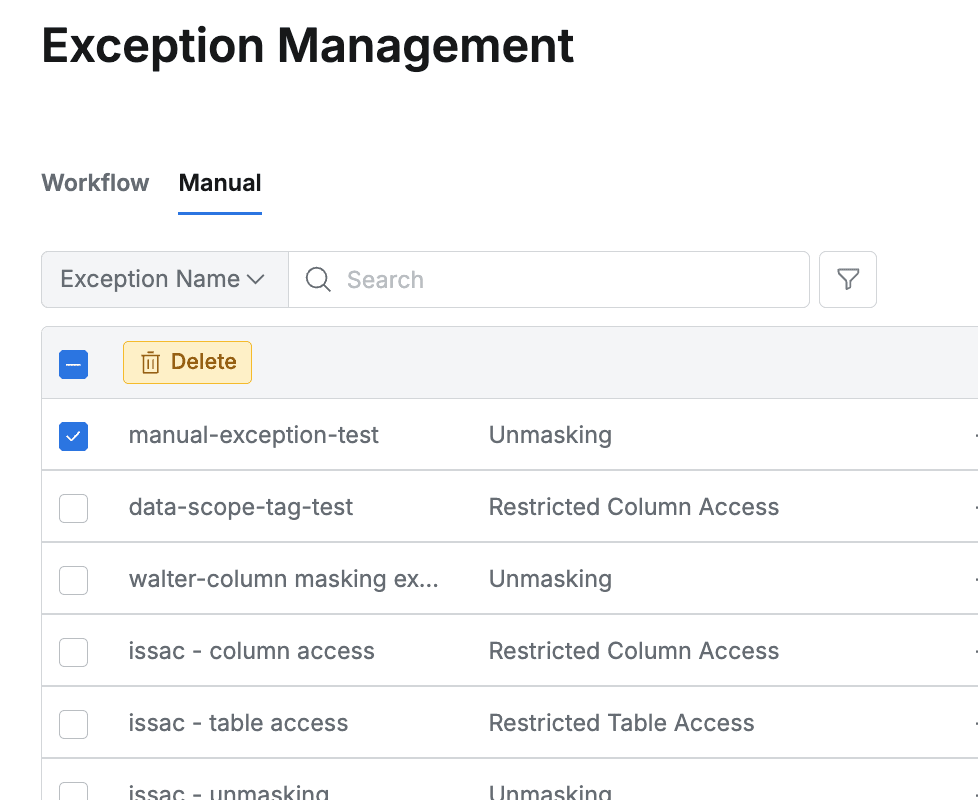
Task: Uncheck the manual-exception-test row checkbox
Action: click(73, 436)
